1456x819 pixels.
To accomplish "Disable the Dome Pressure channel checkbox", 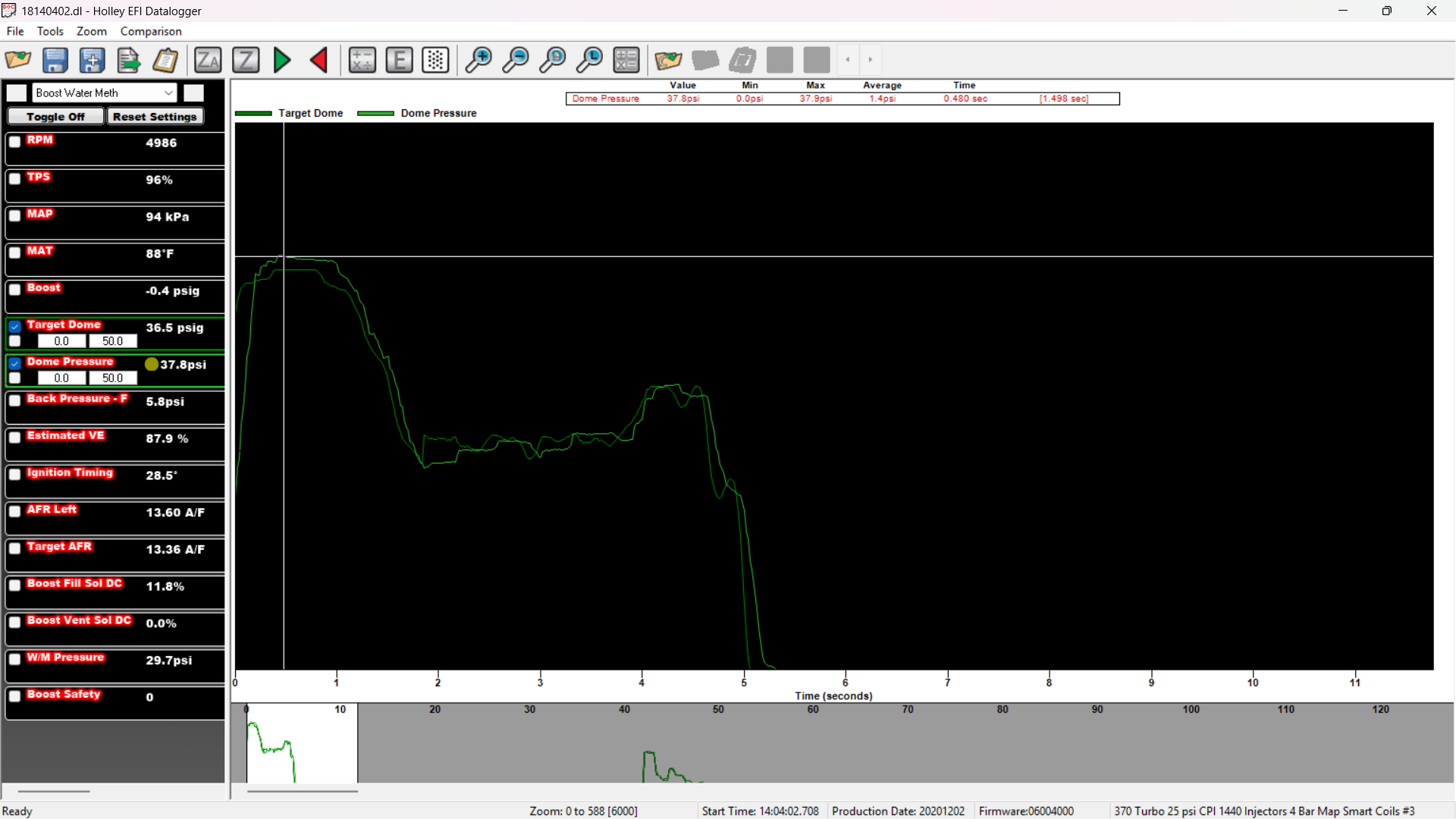I will tap(14, 364).
